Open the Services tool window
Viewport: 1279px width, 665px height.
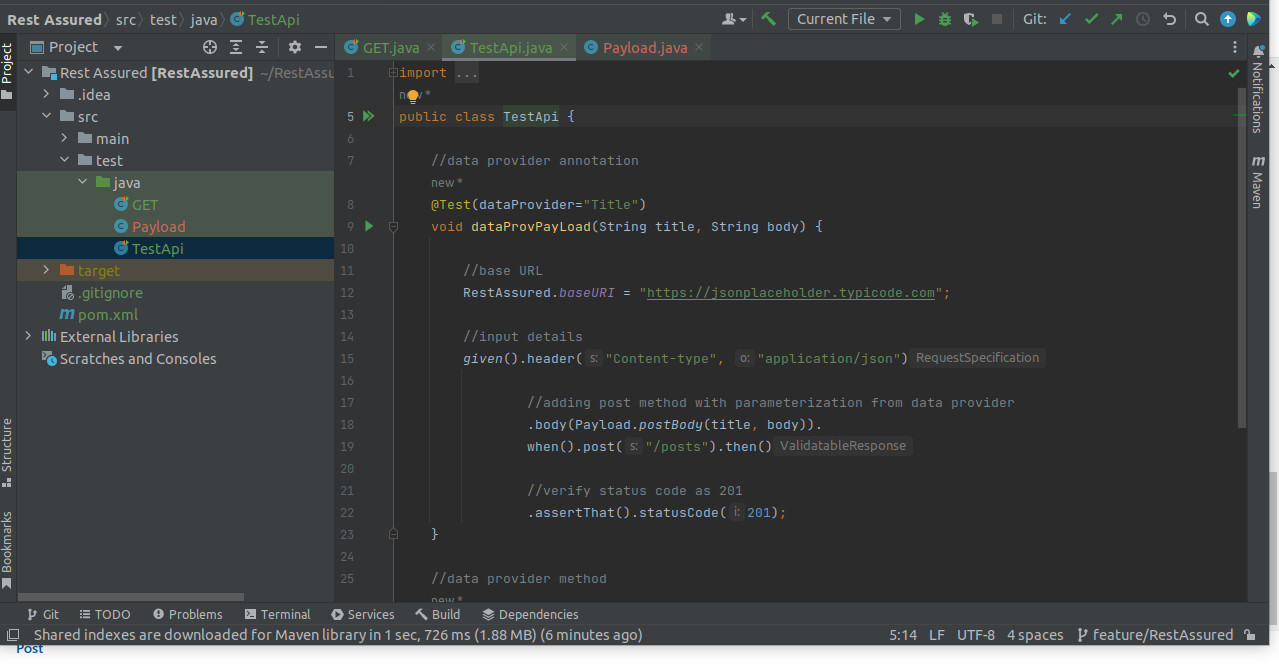pos(362,614)
